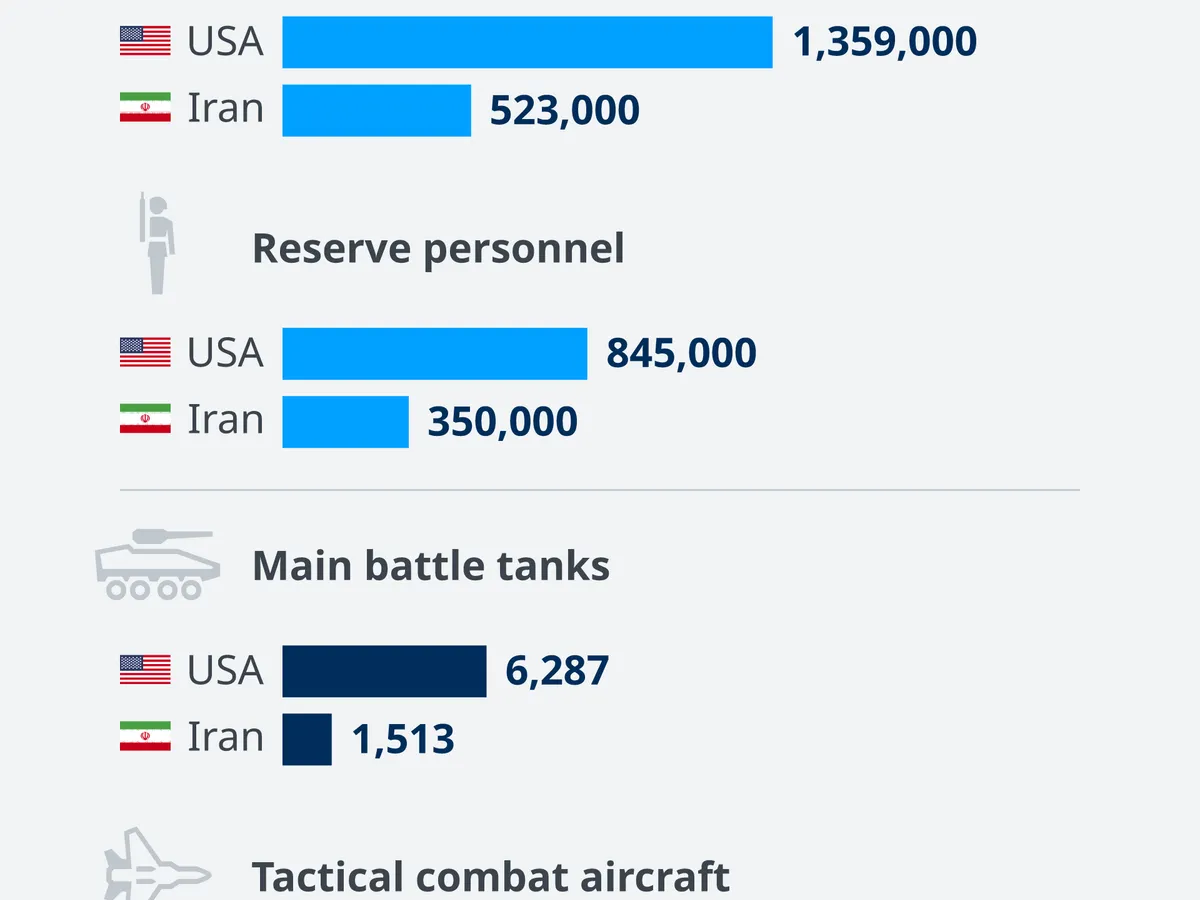Click the Reserve personnel heading
Image resolution: width=1200 pixels, height=900 pixels.
coord(438,248)
